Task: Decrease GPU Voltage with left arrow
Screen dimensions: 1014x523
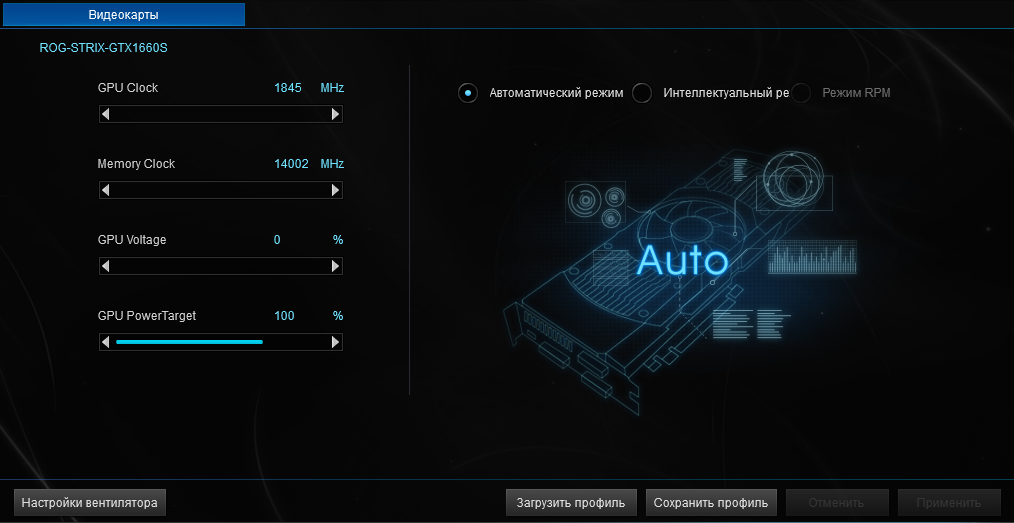Action: 105,266
